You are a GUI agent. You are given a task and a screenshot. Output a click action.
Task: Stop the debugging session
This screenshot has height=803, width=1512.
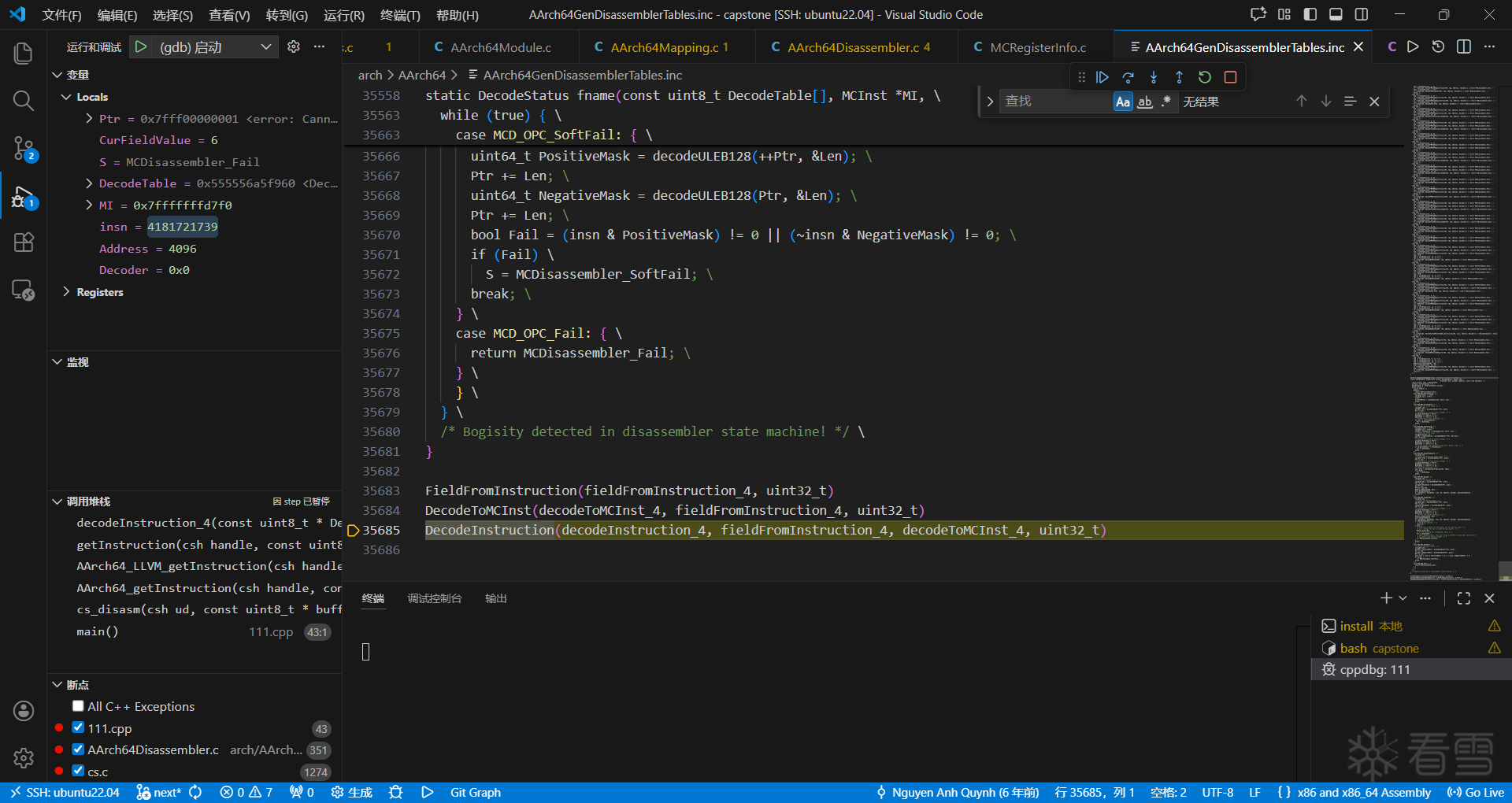click(1230, 77)
